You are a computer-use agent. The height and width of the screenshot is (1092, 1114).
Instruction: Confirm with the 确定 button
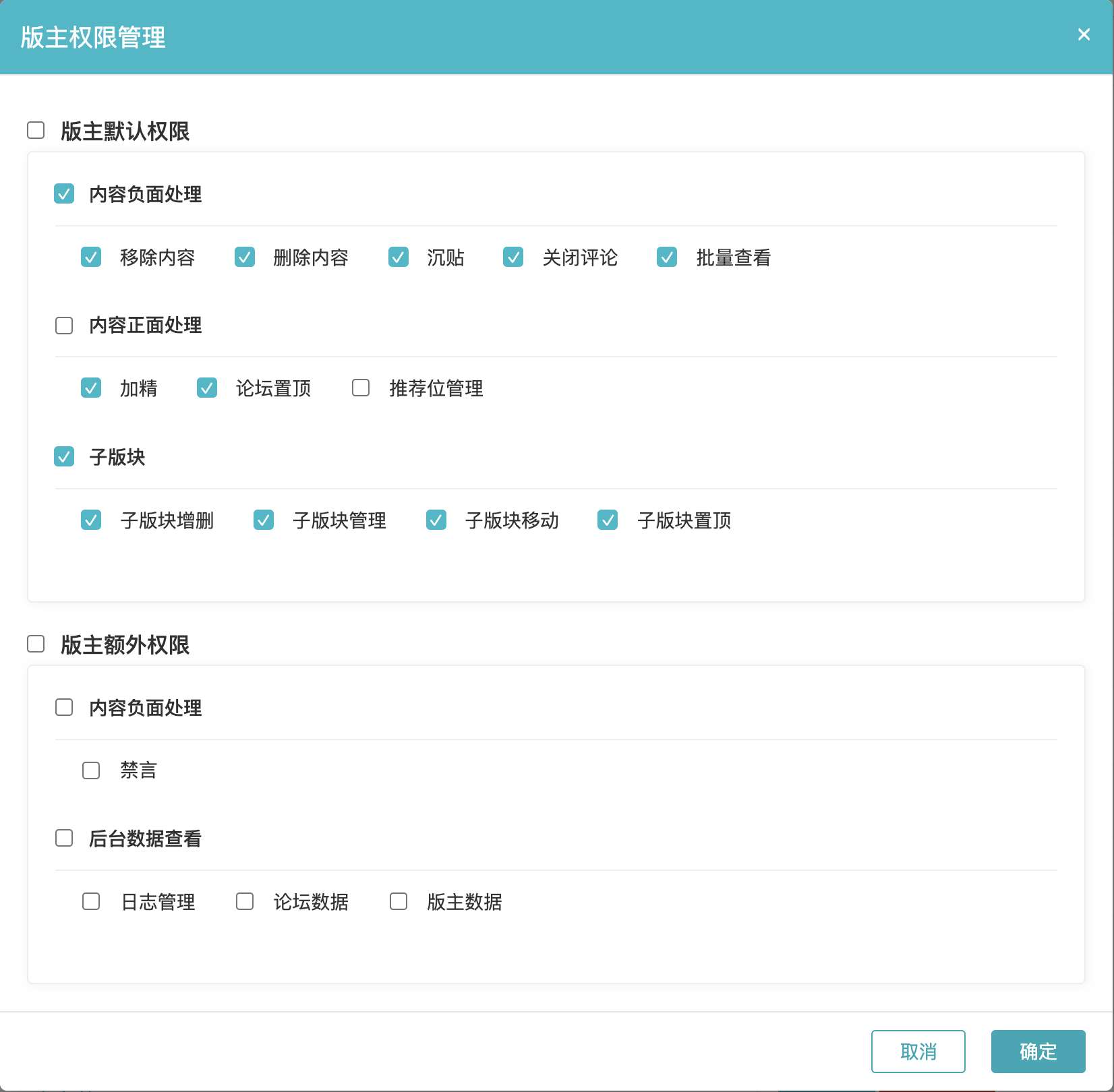coord(1038,1052)
